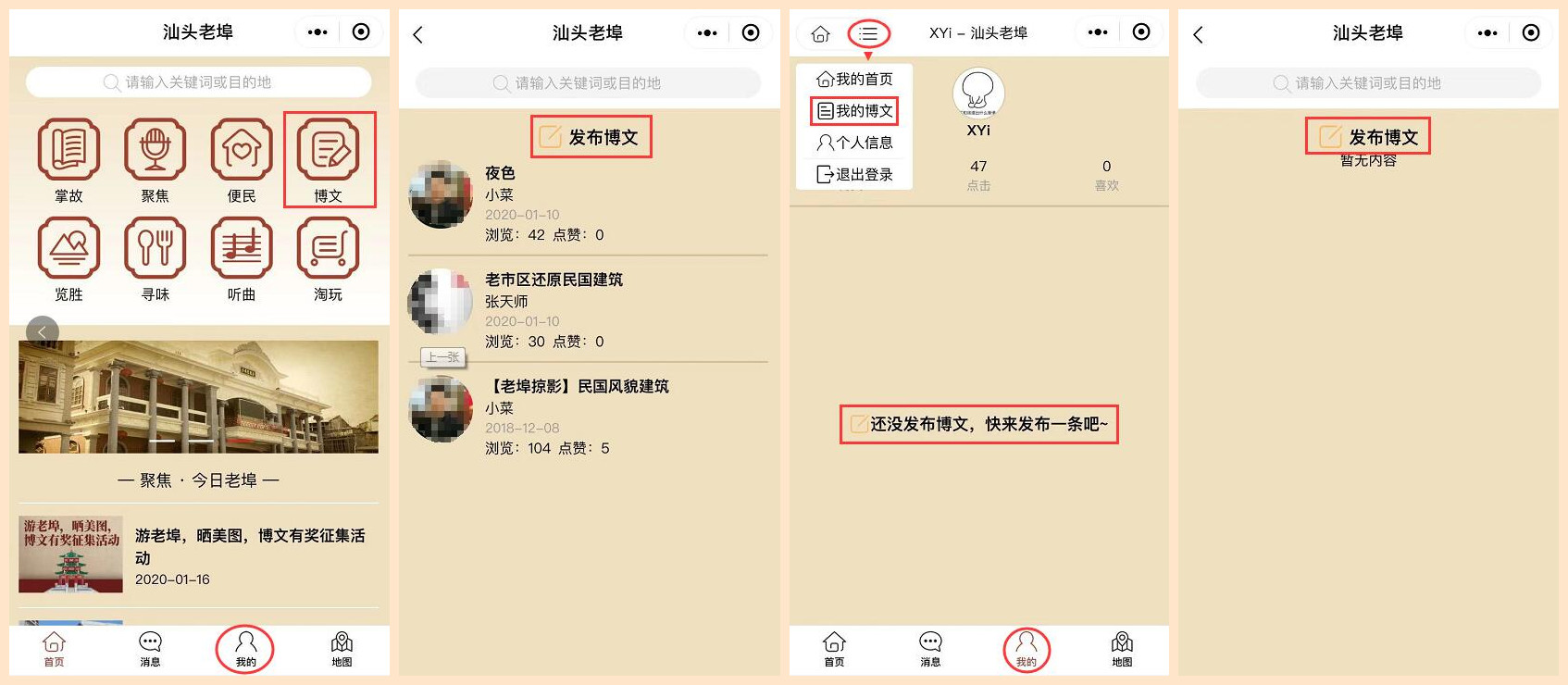Tap 还没发布博文，快来发布一条吧 link
The image size is (1568, 685).
tap(978, 424)
